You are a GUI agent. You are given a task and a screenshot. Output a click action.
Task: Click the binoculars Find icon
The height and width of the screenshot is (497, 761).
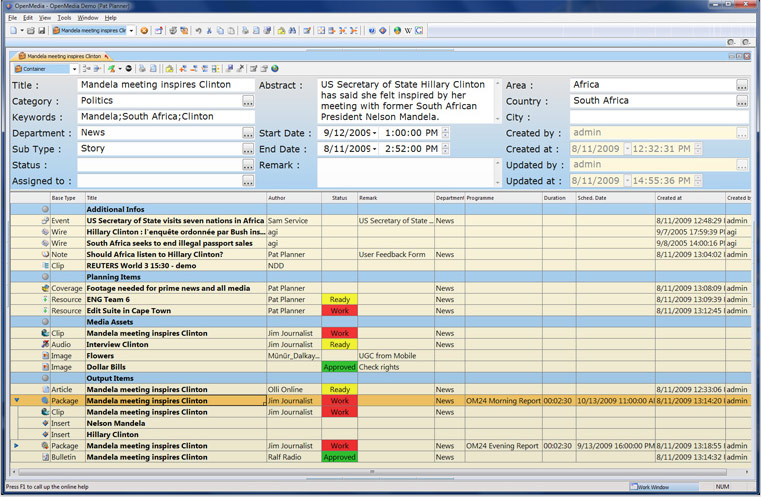[292, 31]
